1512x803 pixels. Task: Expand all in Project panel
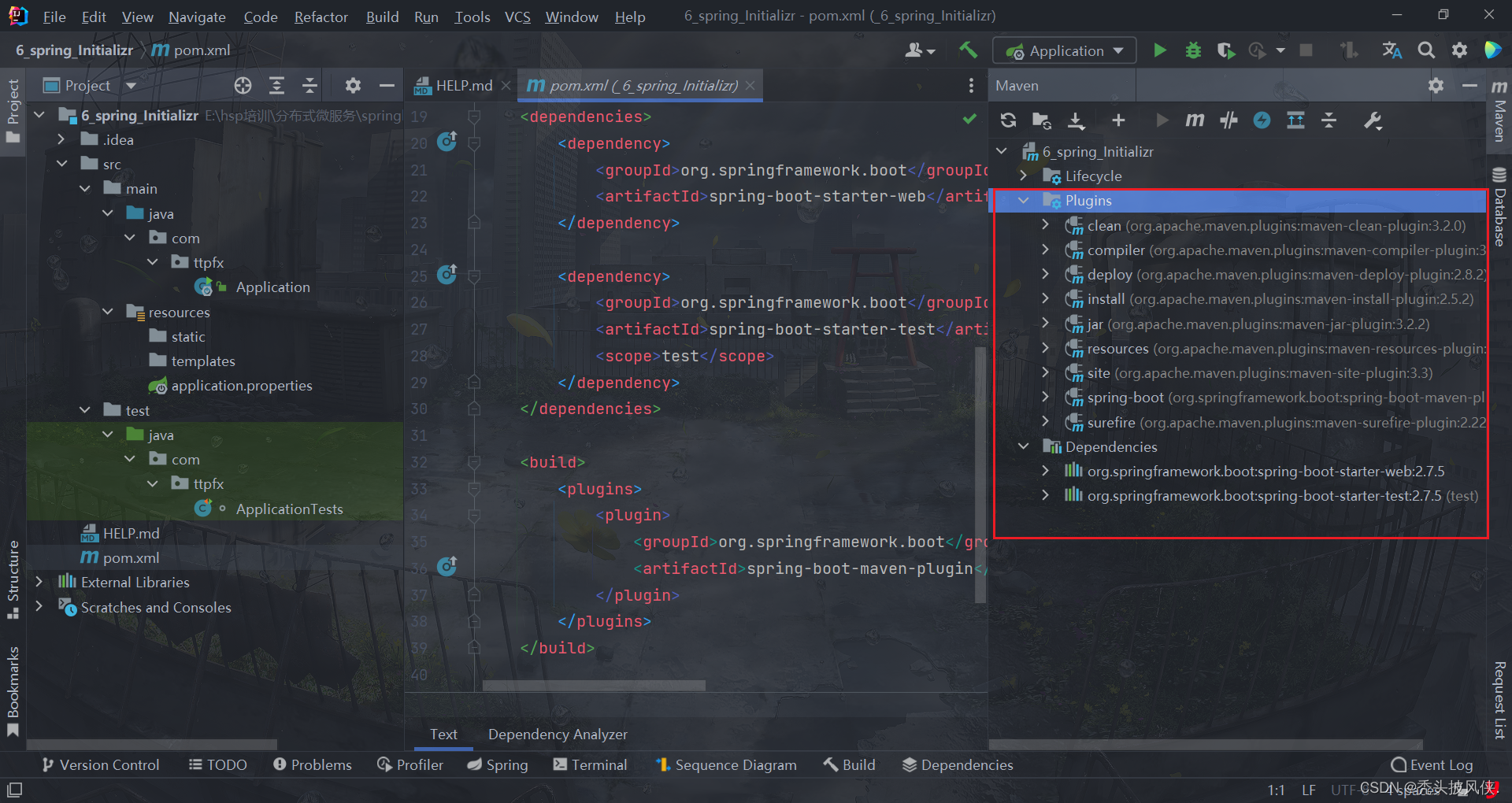(276, 85)
